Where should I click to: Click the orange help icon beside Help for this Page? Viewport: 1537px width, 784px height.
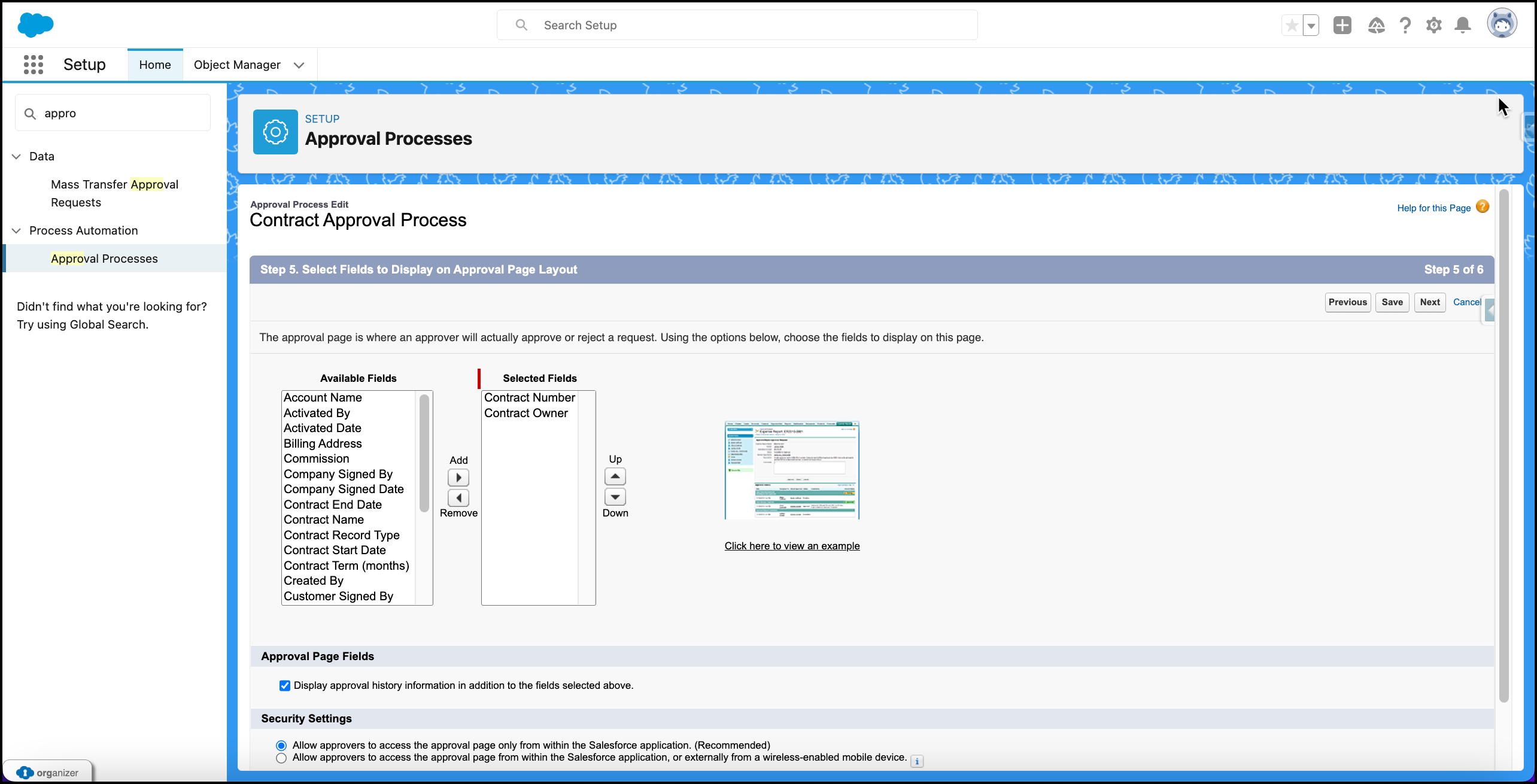pos(1483,206)
